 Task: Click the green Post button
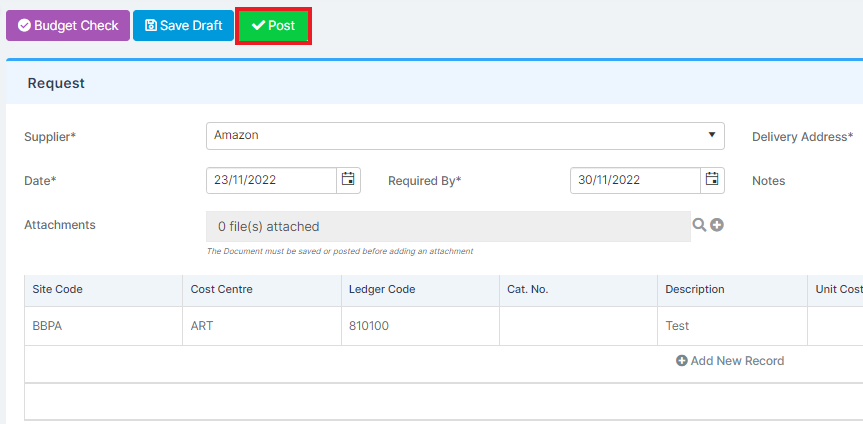point(274,25)
